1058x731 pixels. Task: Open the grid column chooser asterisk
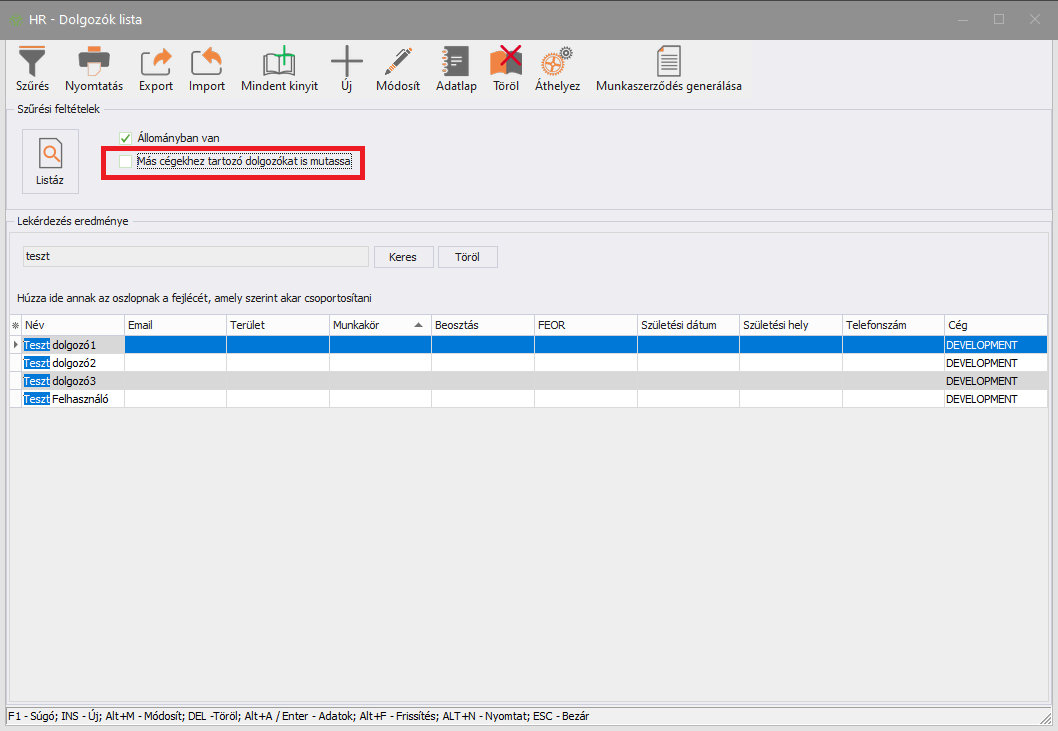coord(15,326)
